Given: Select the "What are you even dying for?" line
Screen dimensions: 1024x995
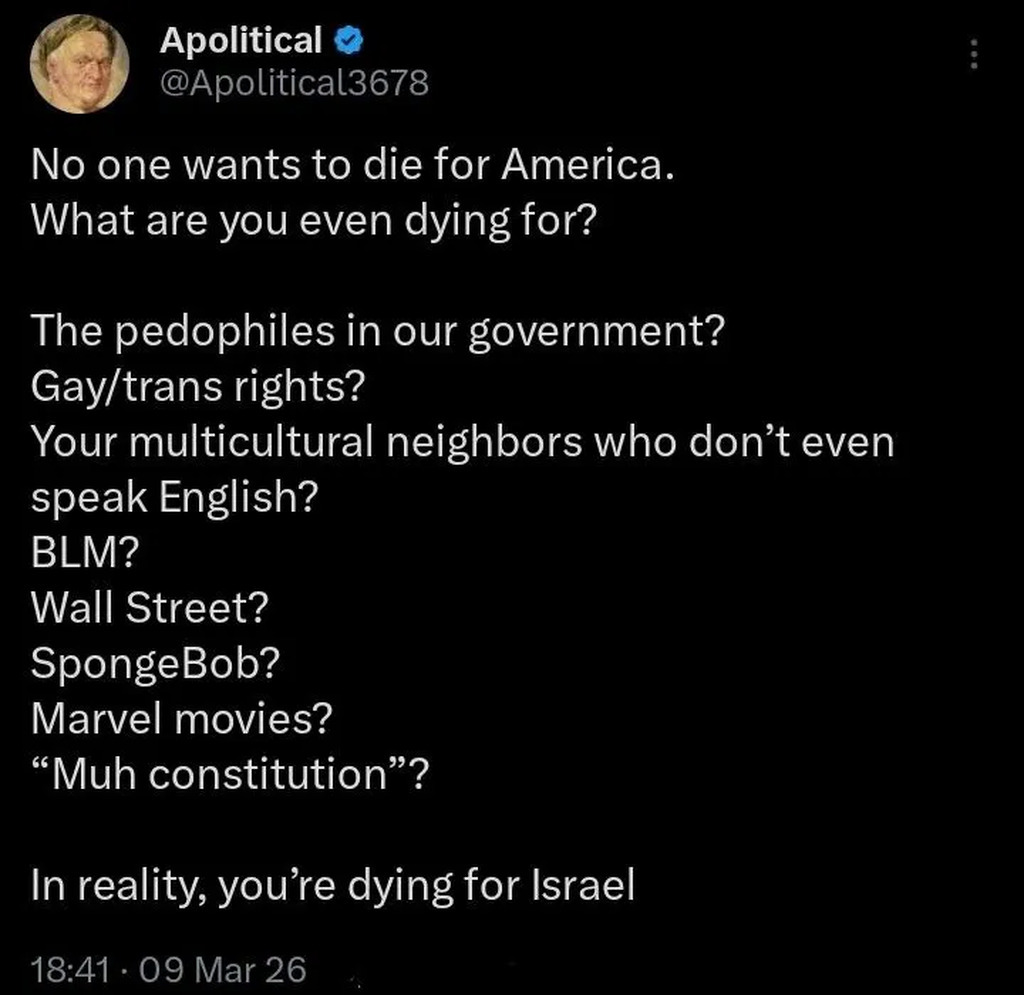Looking at the screenshot, I should pos(313,219).
